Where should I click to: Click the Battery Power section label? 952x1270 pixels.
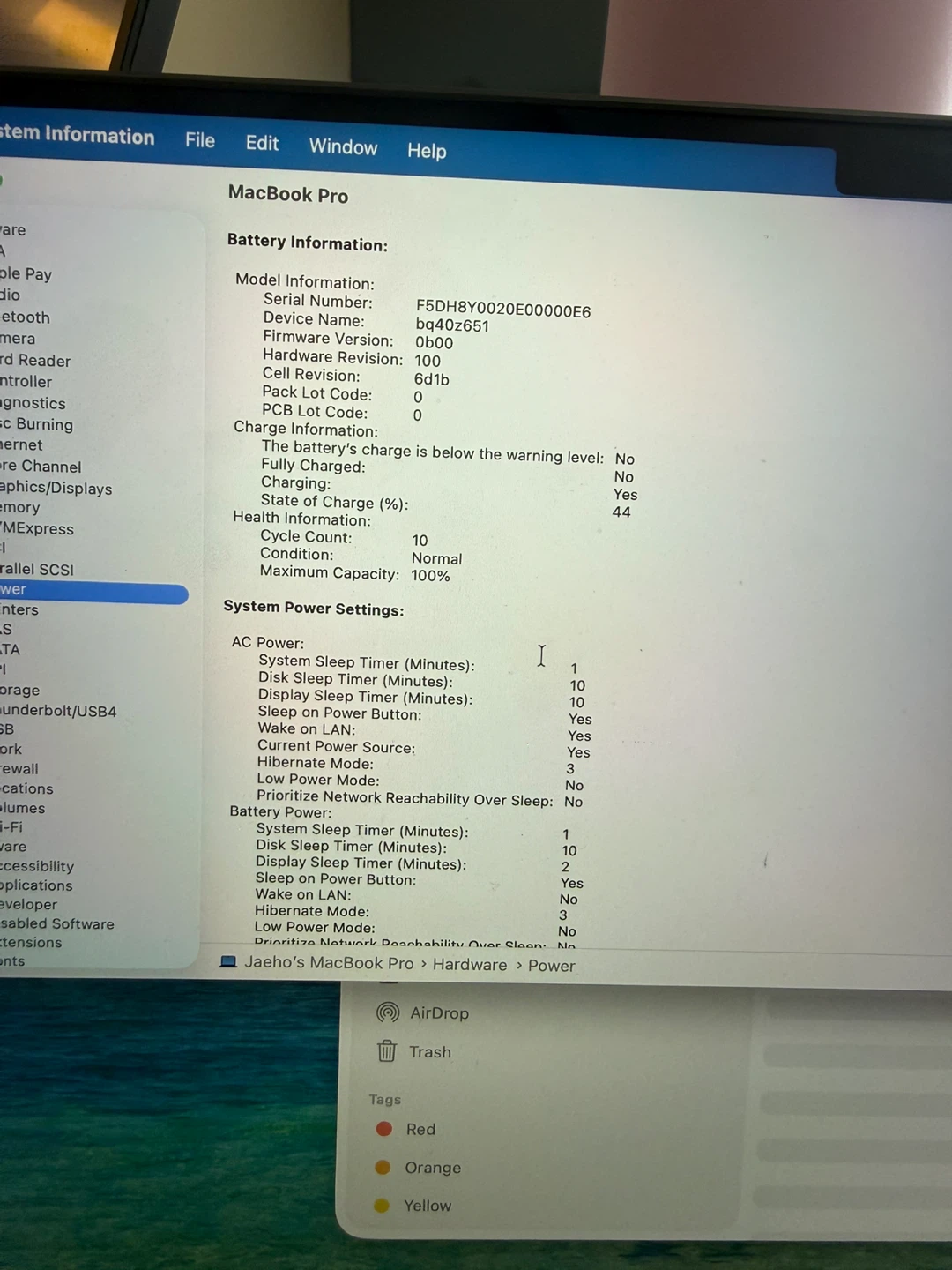[280, 811]
